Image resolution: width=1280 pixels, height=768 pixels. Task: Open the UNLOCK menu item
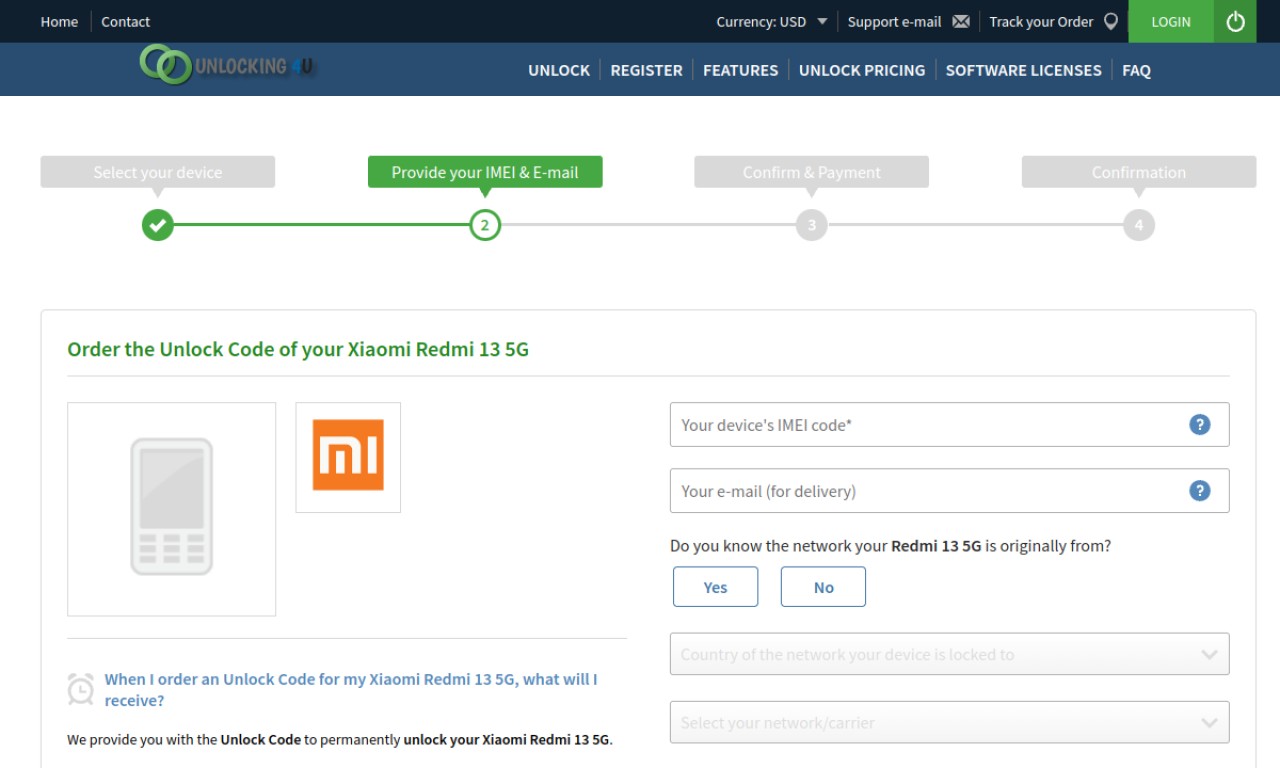tap(559, 70)
